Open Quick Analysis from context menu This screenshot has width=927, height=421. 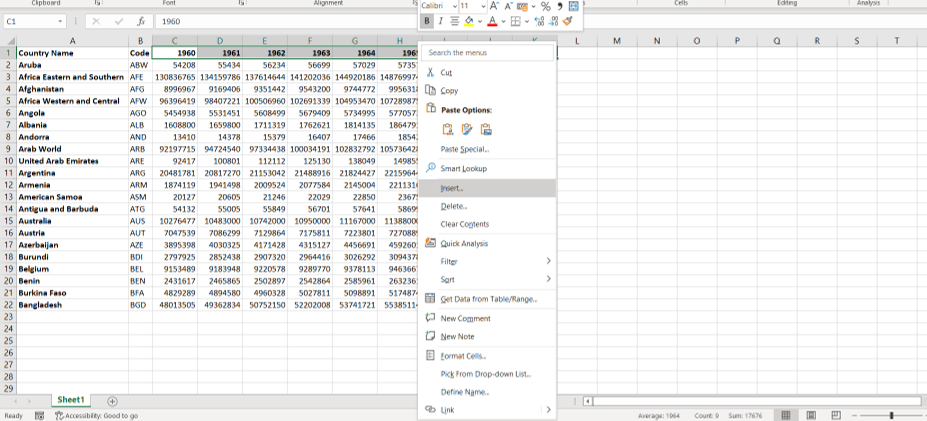click(x=488, y=244)
